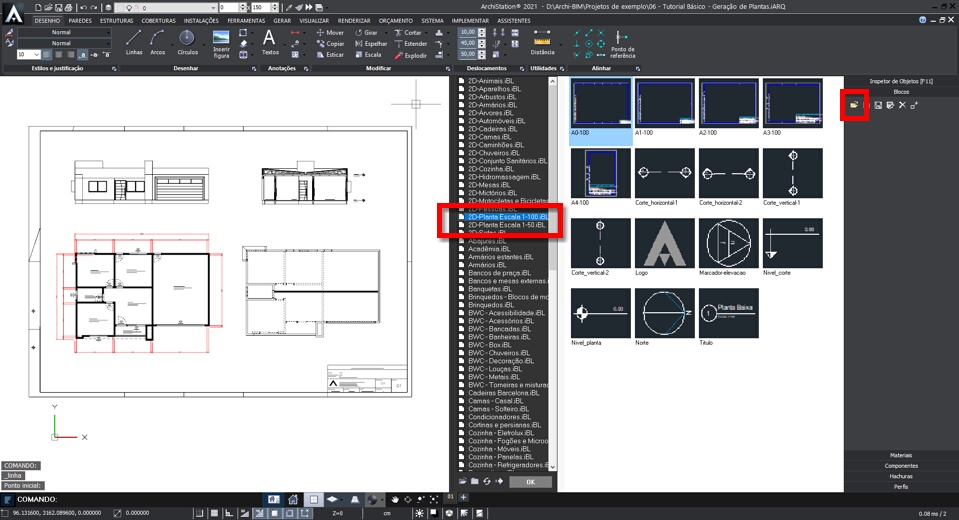Screen dimensions: 959x520
Task: Click the Mover tool
Action: point(330,32)
